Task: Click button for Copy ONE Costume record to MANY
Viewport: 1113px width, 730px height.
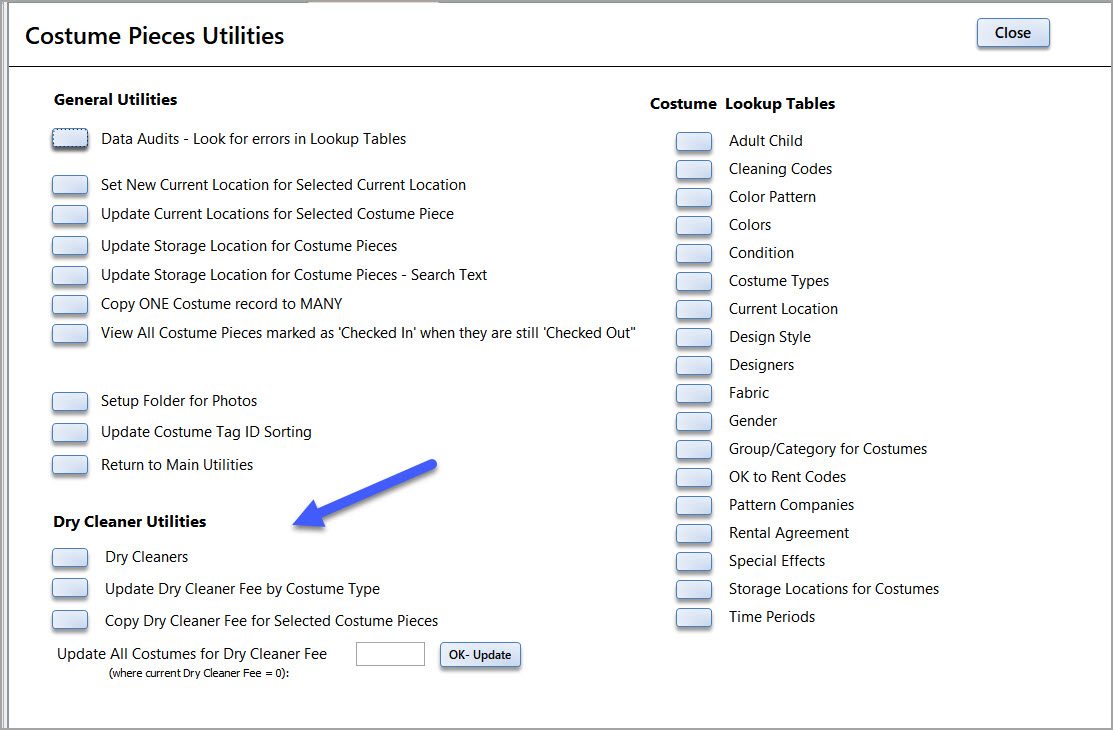Action: [70, 304]
